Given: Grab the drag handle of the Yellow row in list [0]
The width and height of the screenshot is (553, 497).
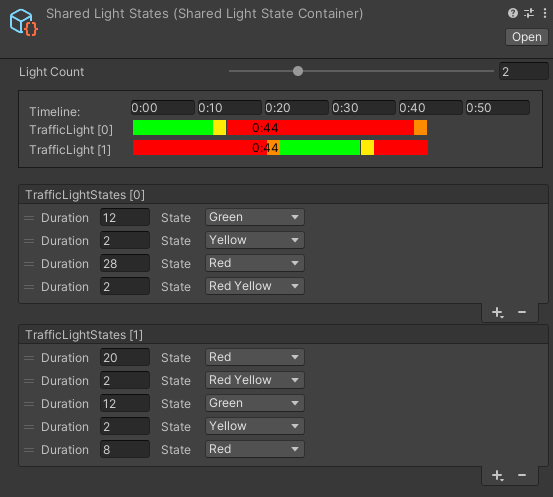Looking at the screenshot, I should click(29, 241).
